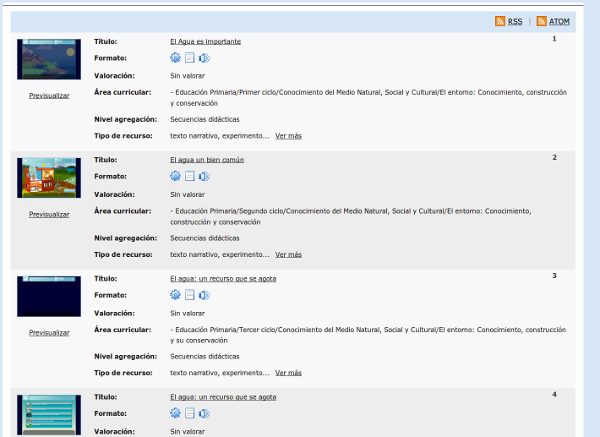Click Previsualizar under El agua un bien común thumbnail
This screenshot has height=437, width=600.
pos(49,214)
